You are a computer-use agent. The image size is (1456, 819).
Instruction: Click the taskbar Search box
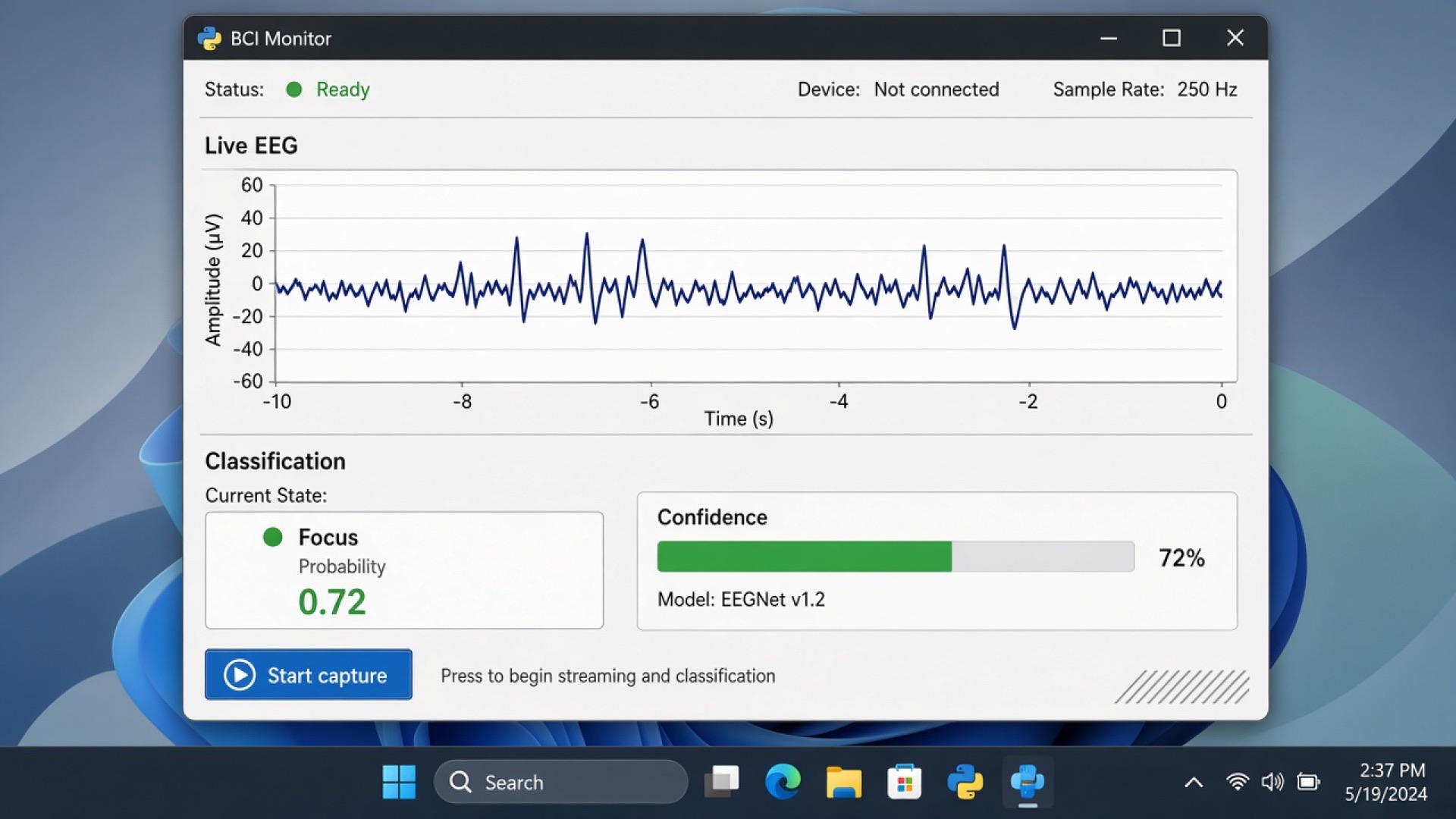coord(561,782)
